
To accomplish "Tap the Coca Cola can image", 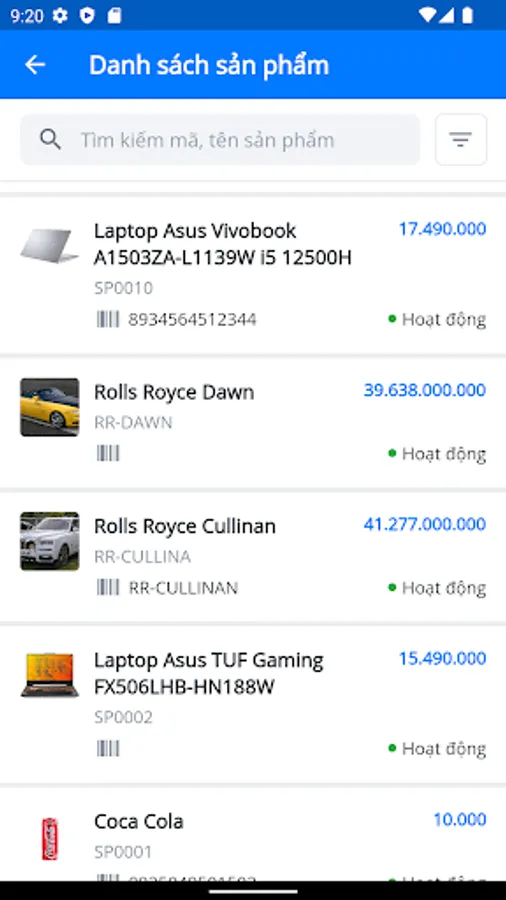I will point(50,839).
